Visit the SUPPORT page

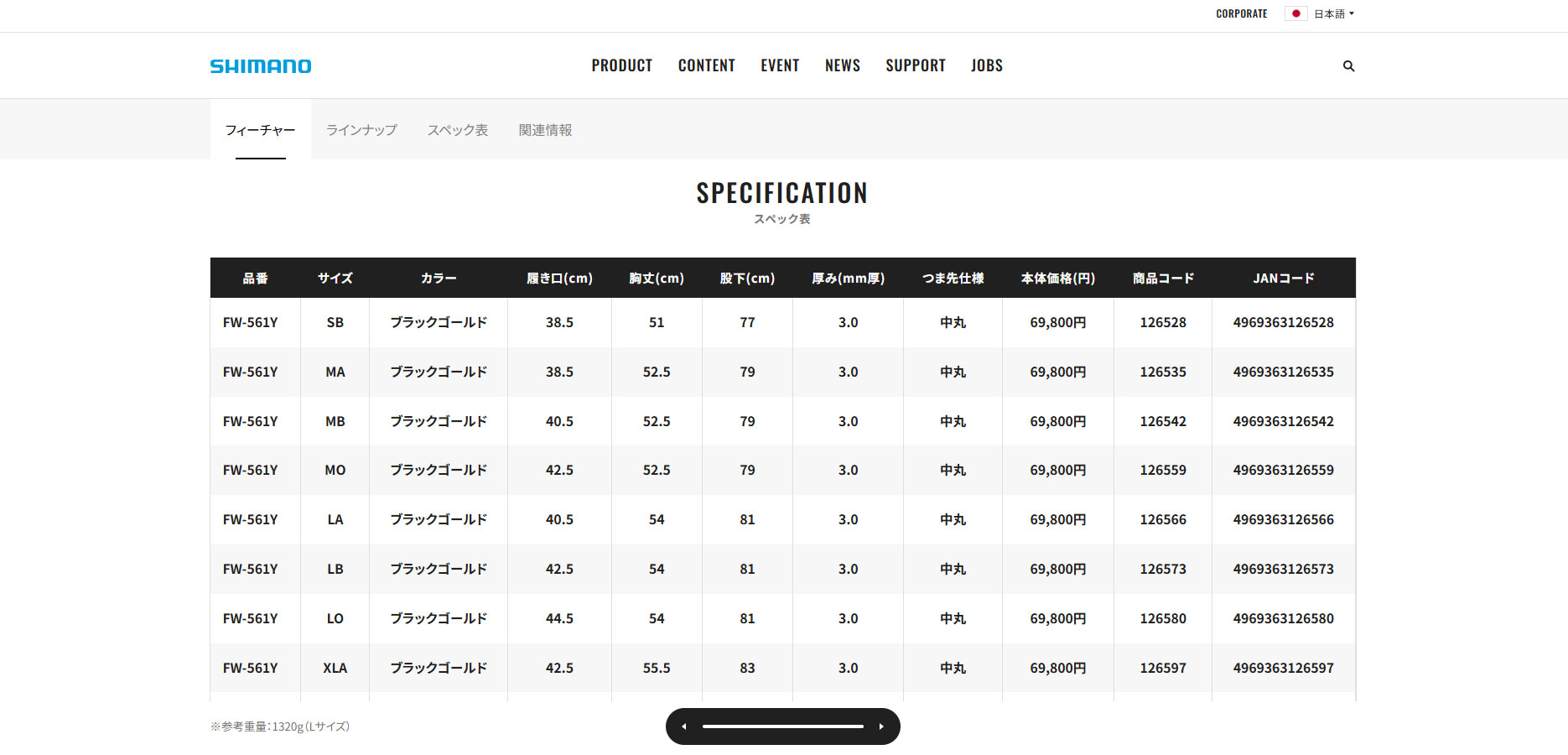tap(915, 65)
